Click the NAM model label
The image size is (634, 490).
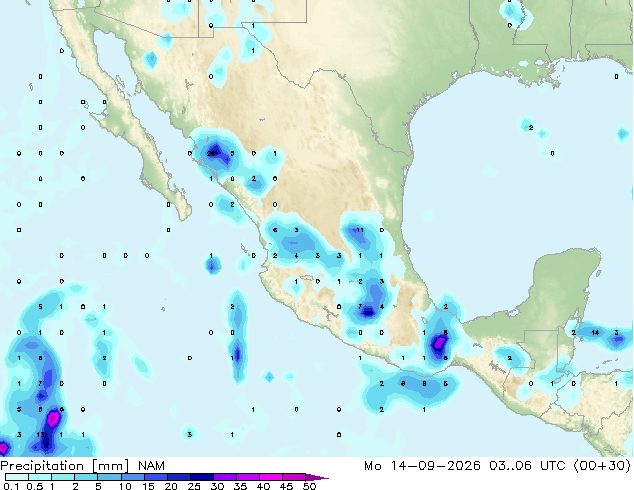pyautogui.click(x=151, y=466)
